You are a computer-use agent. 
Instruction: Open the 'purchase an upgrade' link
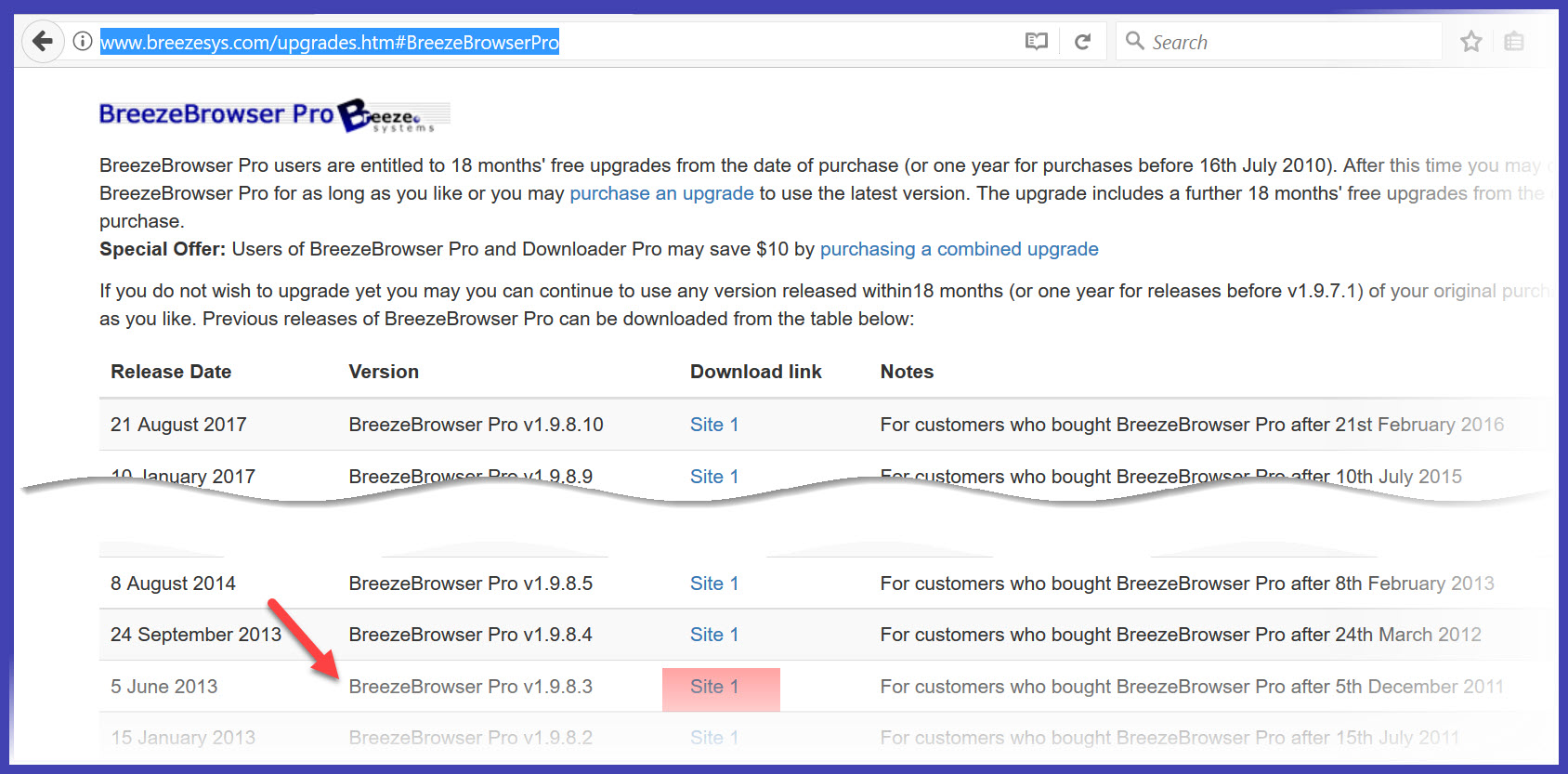pos(661,193)
